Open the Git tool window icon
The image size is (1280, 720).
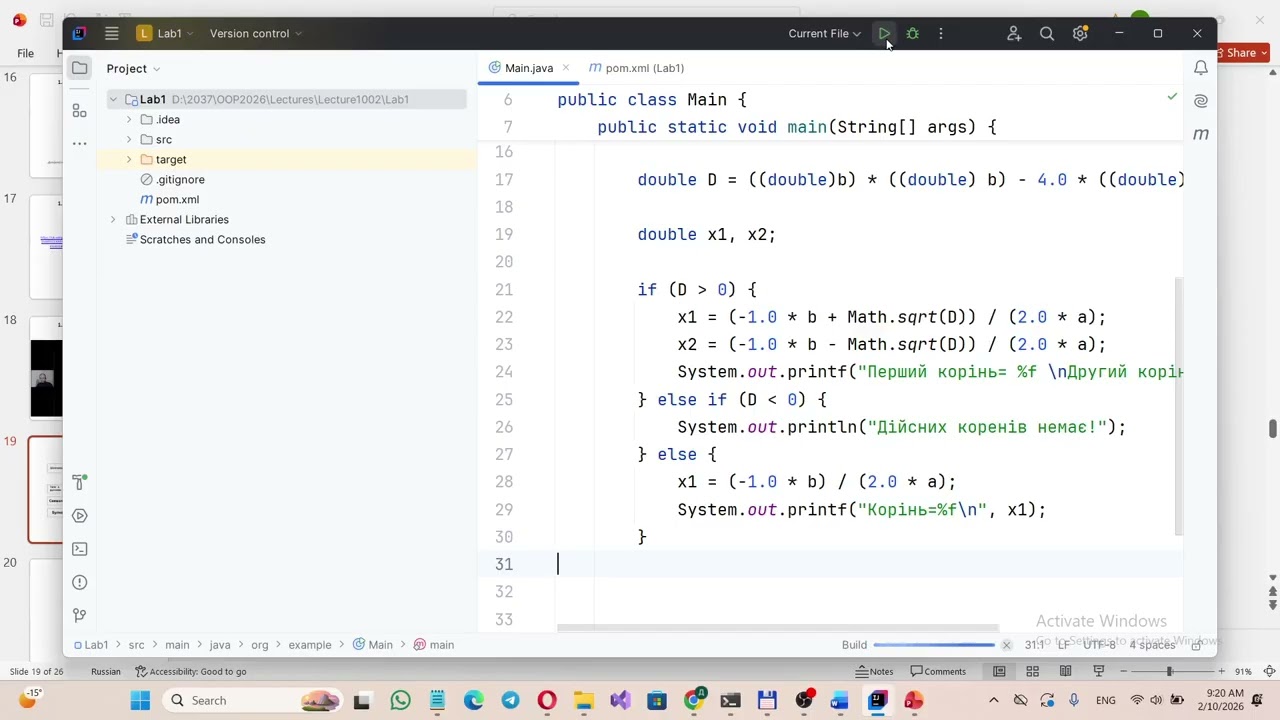pos(80,615)
